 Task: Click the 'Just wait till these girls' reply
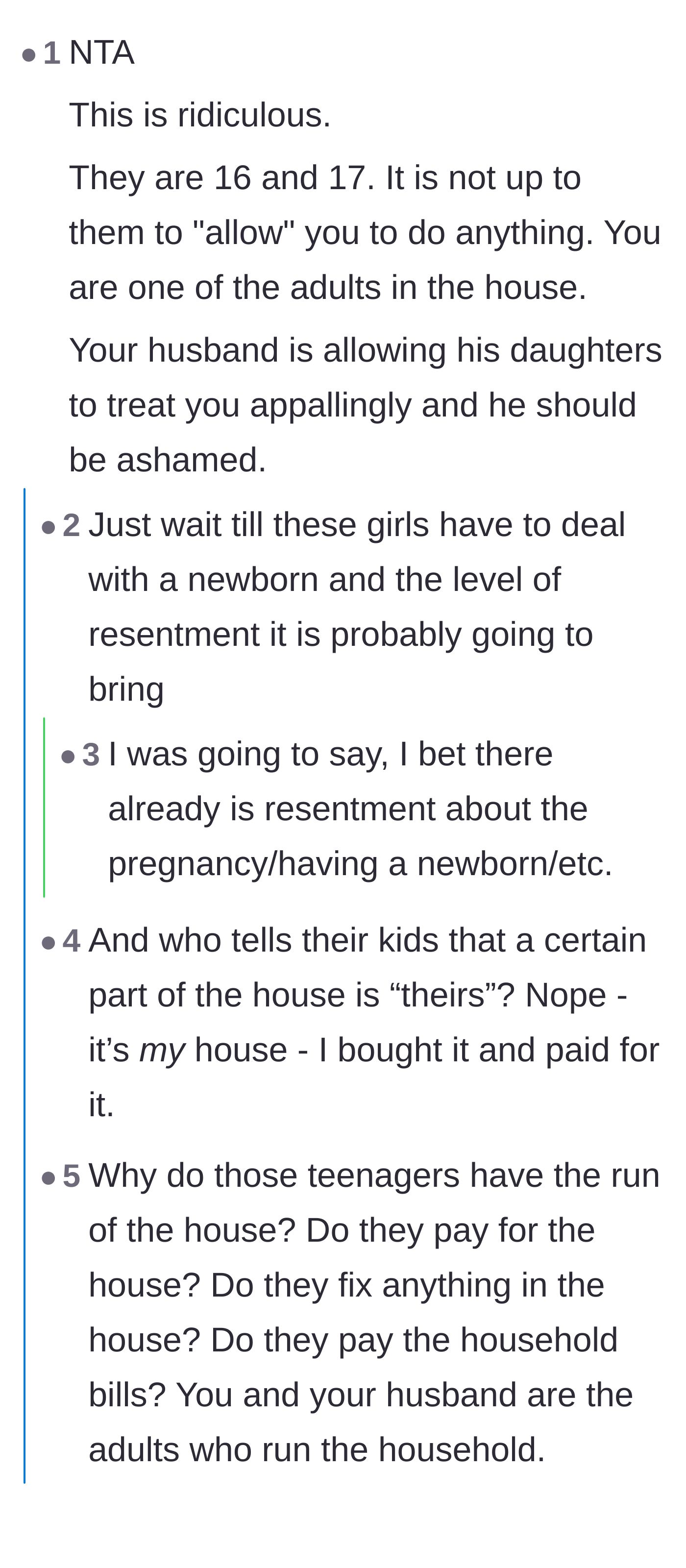click(x=357, y=607)
